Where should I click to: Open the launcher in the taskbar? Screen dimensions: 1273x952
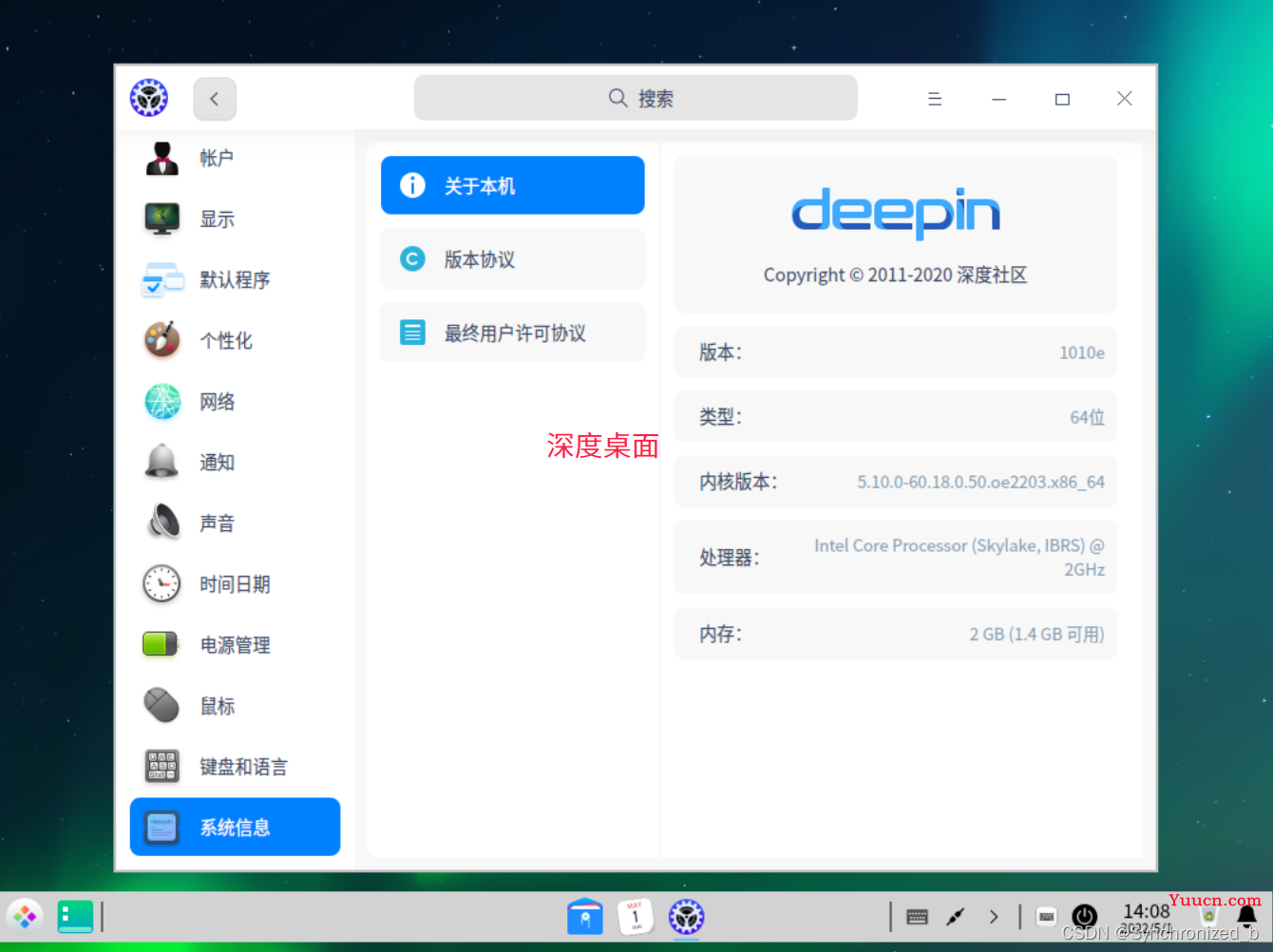pyautogui.click(x=25, y=917)
